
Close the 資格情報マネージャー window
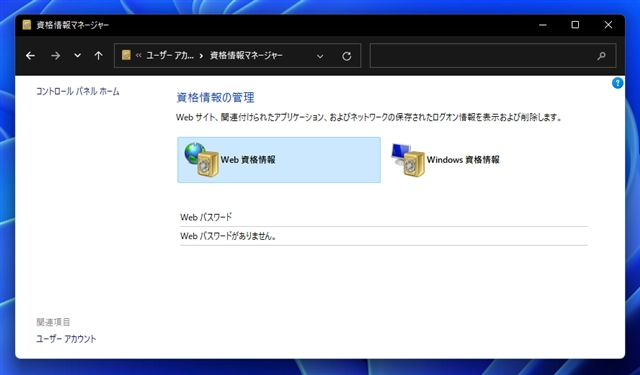pyautogui.click(x=608, y=25)
